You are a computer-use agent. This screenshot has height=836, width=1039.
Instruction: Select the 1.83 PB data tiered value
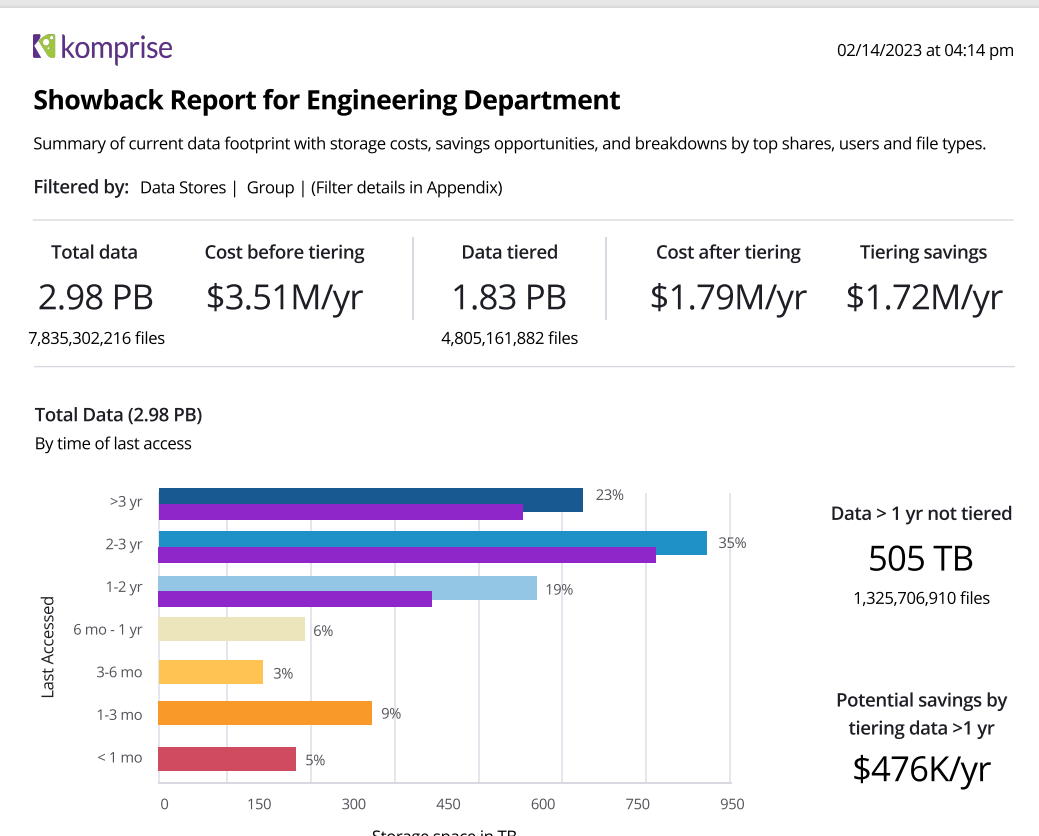(x=509, y=297)
